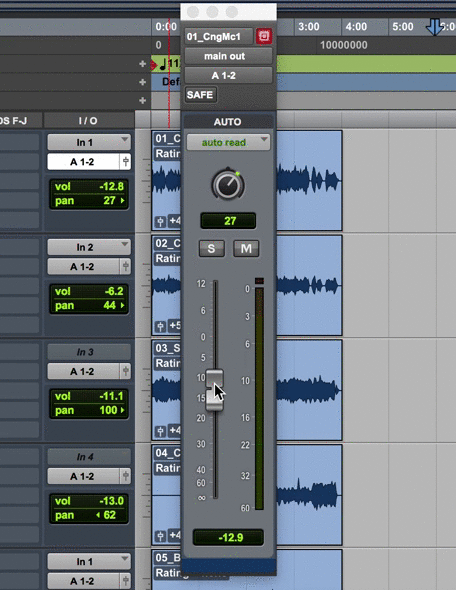Image resolution: width=456 pixels, height=590 pixels.
Task: Open A 1-2 output selector on In 4 track
Action: [x=83, y=476]
